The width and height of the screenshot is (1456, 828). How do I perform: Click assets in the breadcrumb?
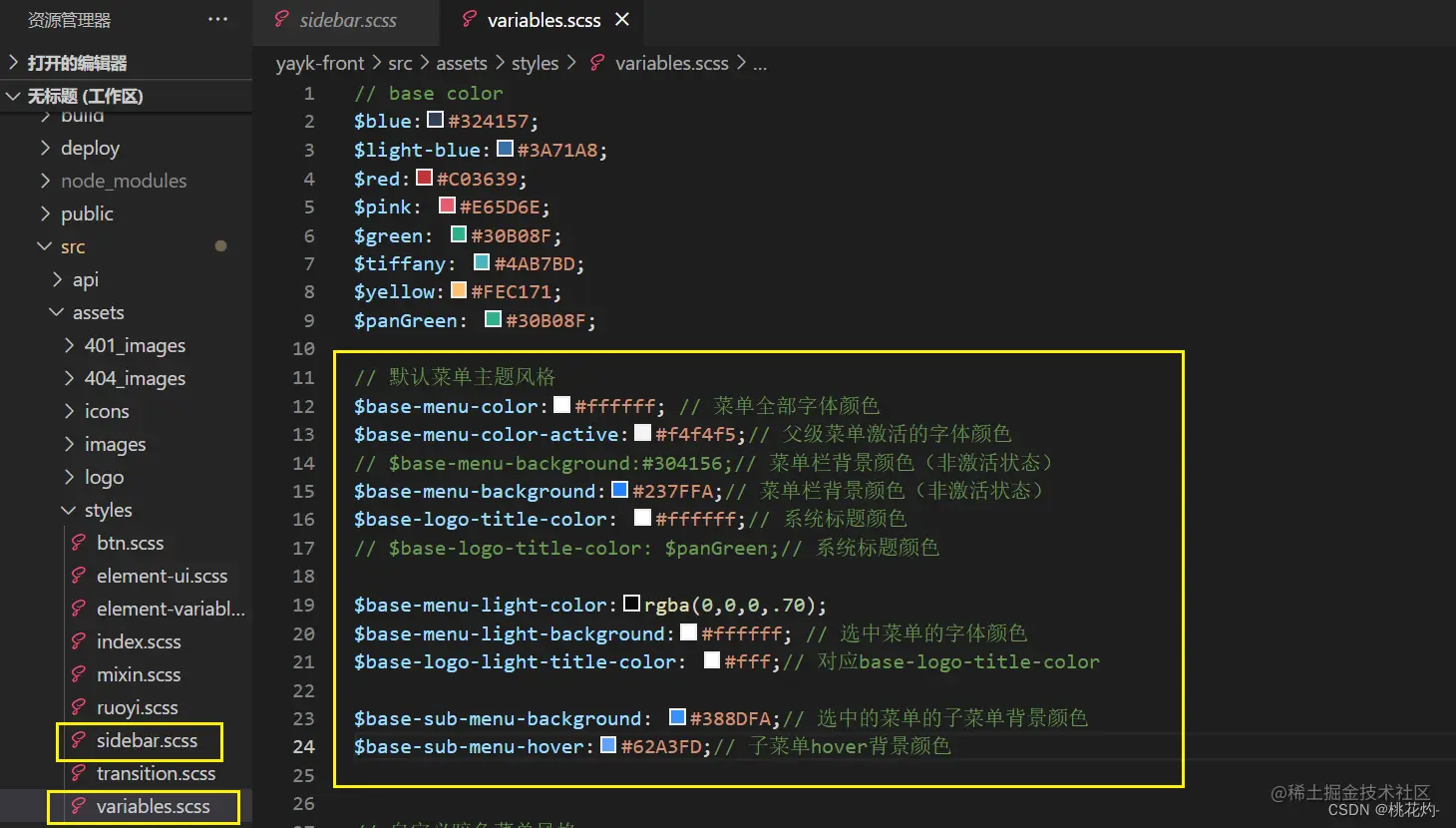pos(462,63)
